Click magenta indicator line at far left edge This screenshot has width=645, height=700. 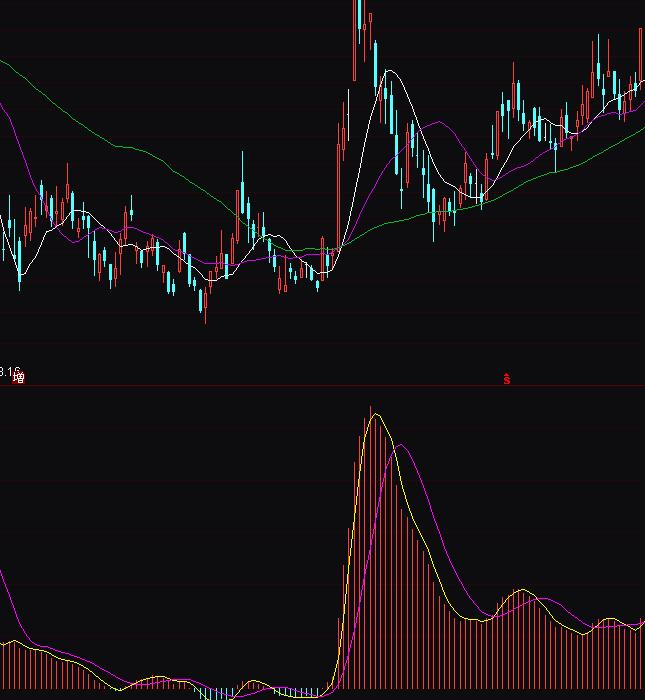tap(3, 578)
